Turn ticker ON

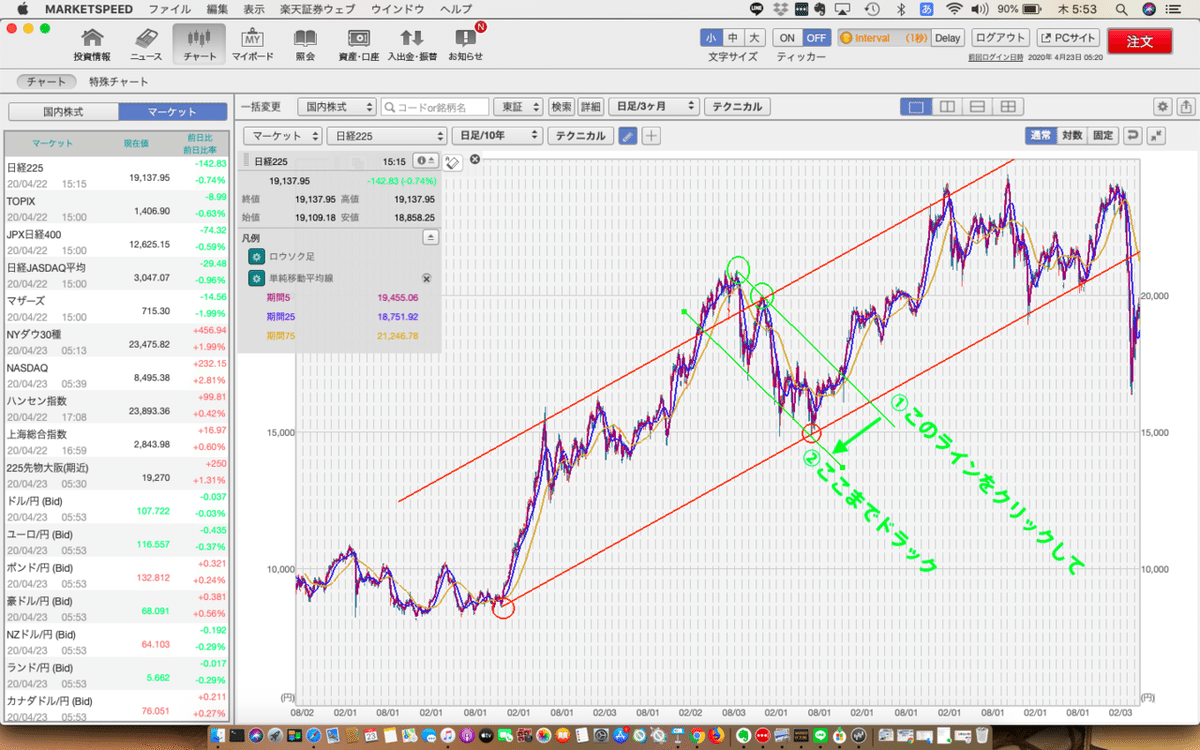pos(788,38)
